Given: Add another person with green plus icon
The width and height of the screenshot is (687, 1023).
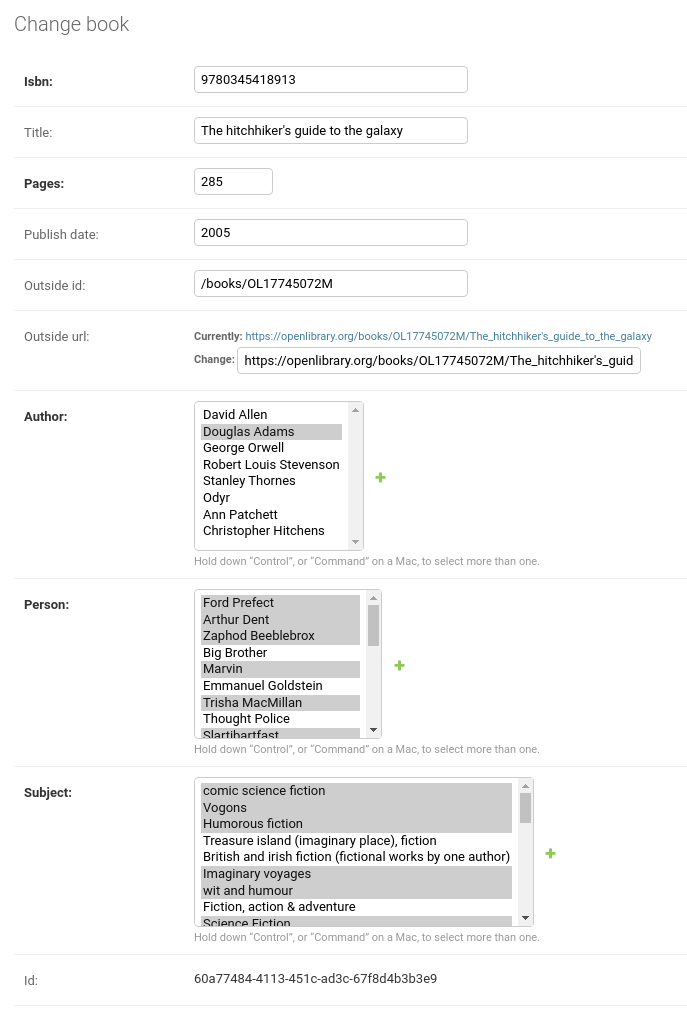Looking at the screenshot, I should [x=399, y=665].
